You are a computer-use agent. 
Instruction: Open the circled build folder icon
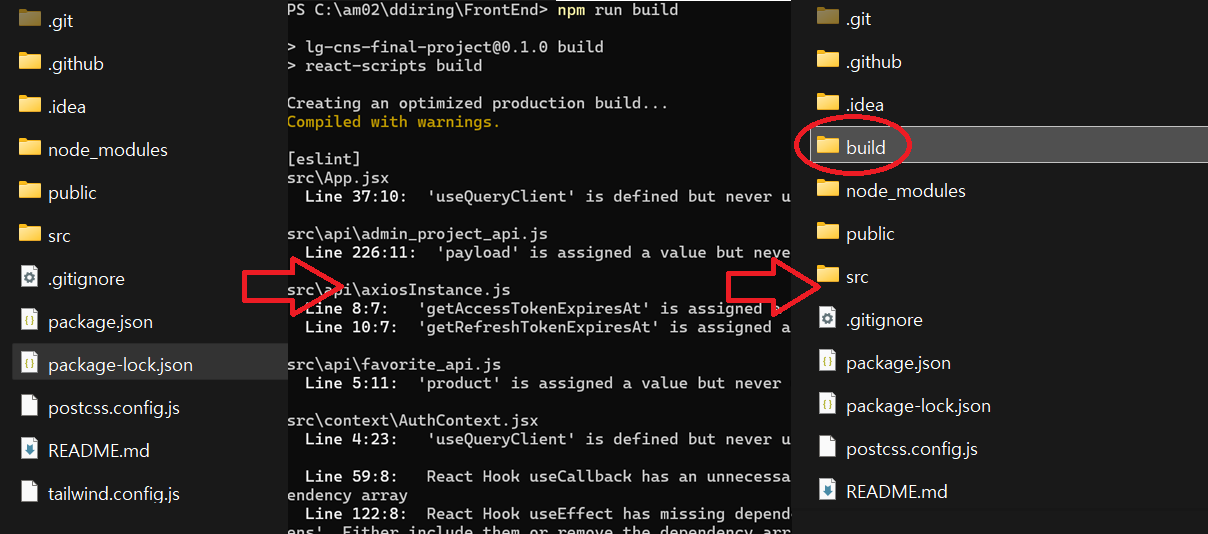pos(827,147)
